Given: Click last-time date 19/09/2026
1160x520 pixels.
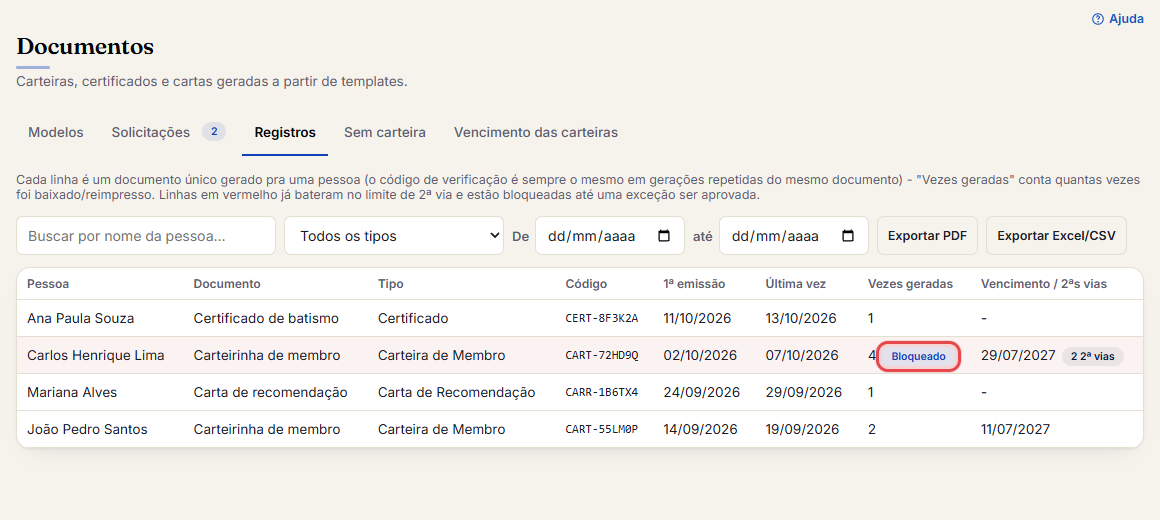Looking at the screenshot, I should click(802, 429).
